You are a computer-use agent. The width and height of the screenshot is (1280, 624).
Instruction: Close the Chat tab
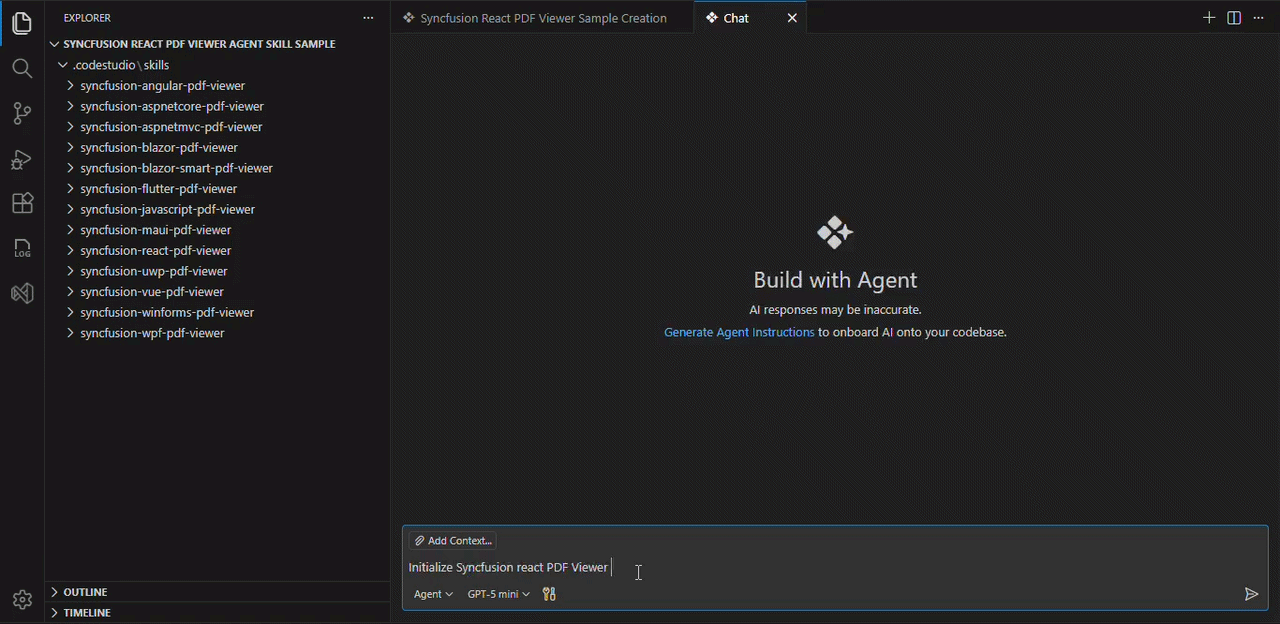click(x=792, y=18)
